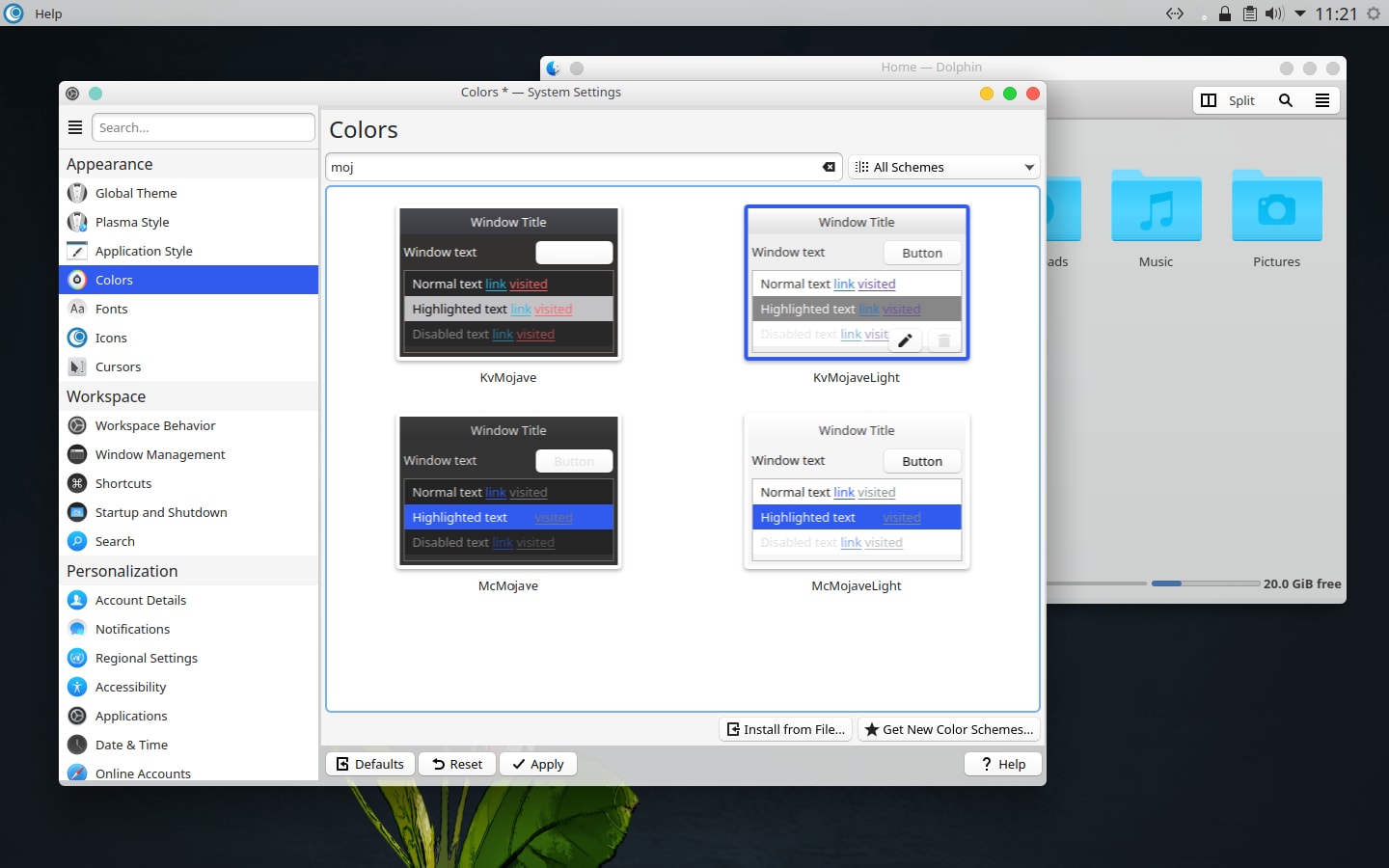This screenshot has height=868, width=1389.
Task: Clear the color scheme search text
Action: pos(829,167)
